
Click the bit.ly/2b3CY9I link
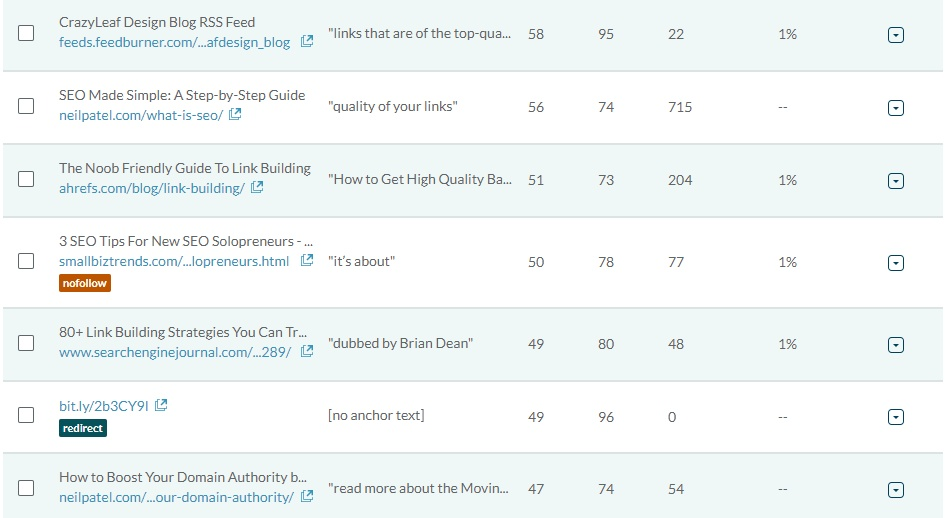(103, 406)
